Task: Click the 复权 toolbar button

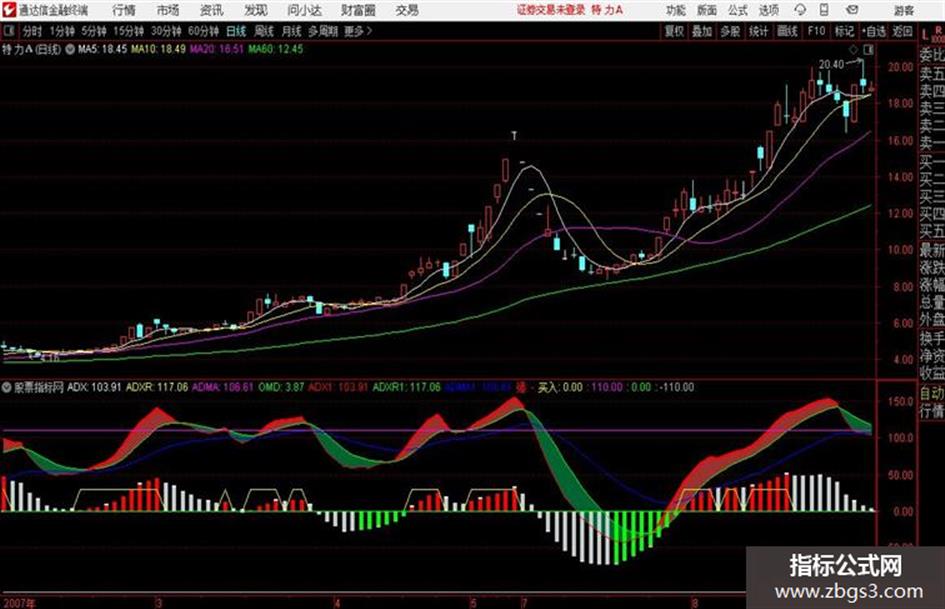Action: tap(674, 31)
